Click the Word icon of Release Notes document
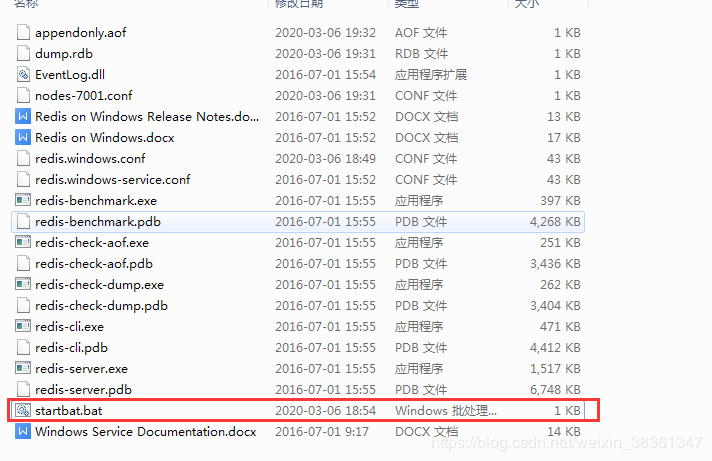Screen dimensions: 712x461 23,117
